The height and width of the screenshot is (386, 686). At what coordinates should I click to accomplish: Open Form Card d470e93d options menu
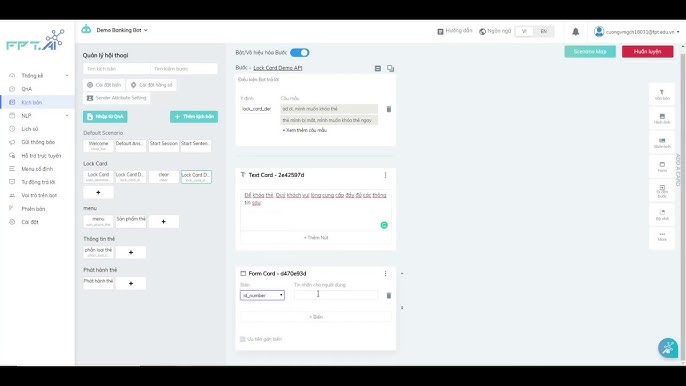385,274
